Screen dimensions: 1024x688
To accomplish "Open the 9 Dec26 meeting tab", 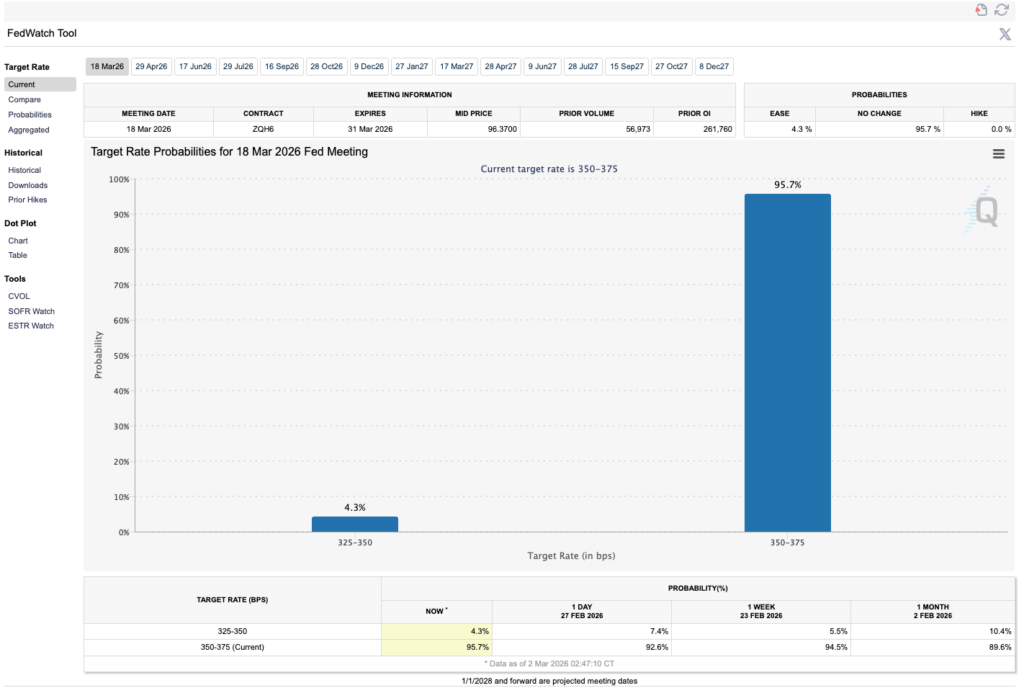I will click(x=368, y=67).
